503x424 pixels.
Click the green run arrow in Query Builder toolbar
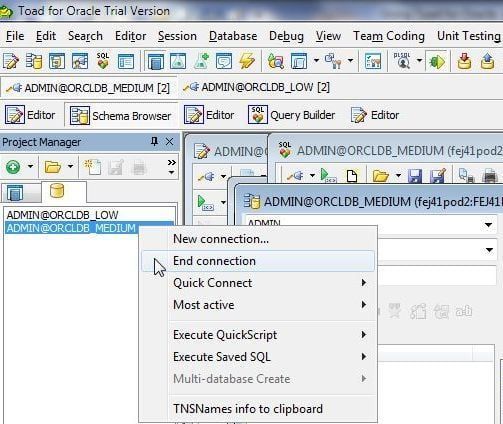pyautogui.click(x=328, y=175)
